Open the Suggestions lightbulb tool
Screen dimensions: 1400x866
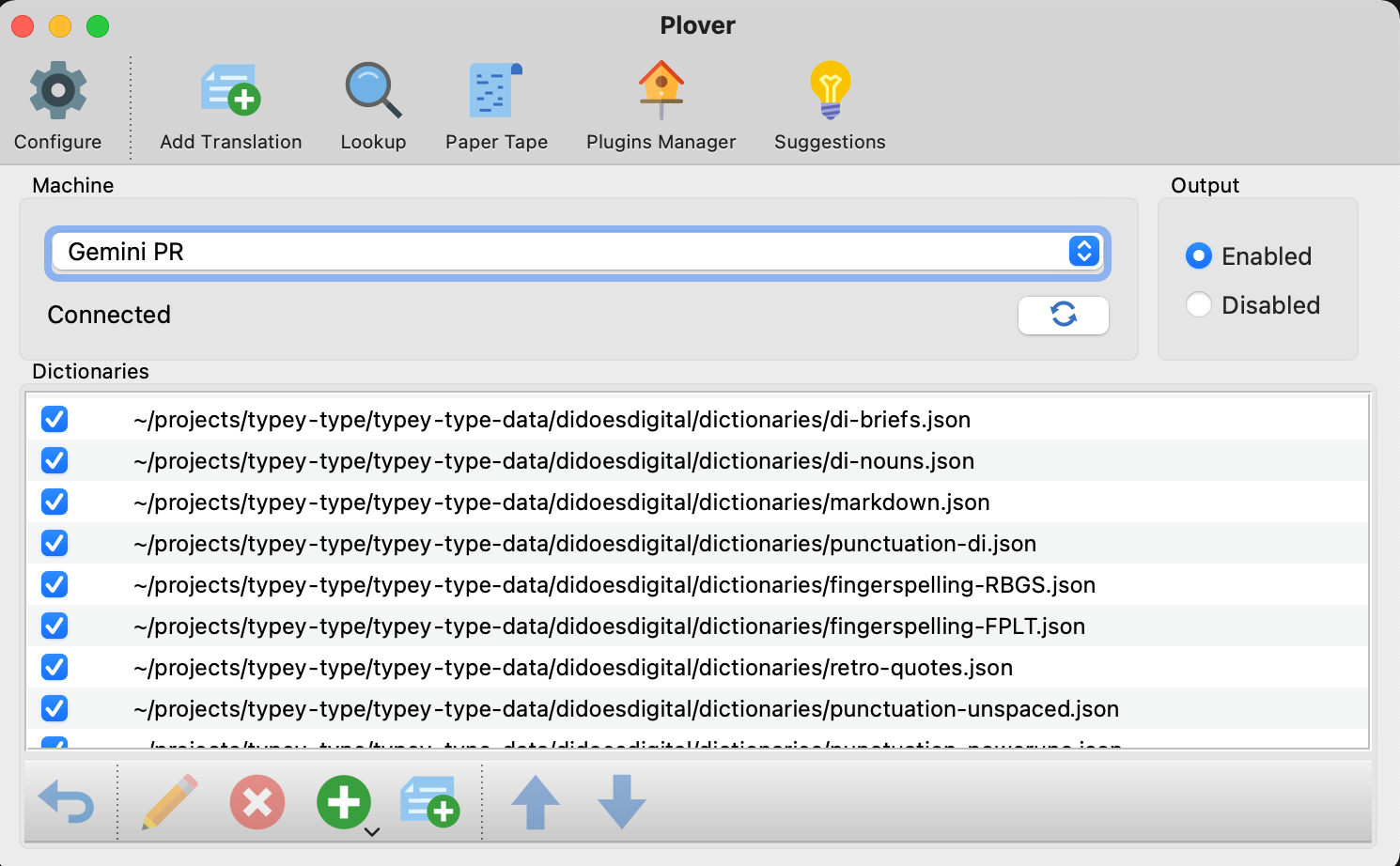pyautogui.click(x=831, y=91)
